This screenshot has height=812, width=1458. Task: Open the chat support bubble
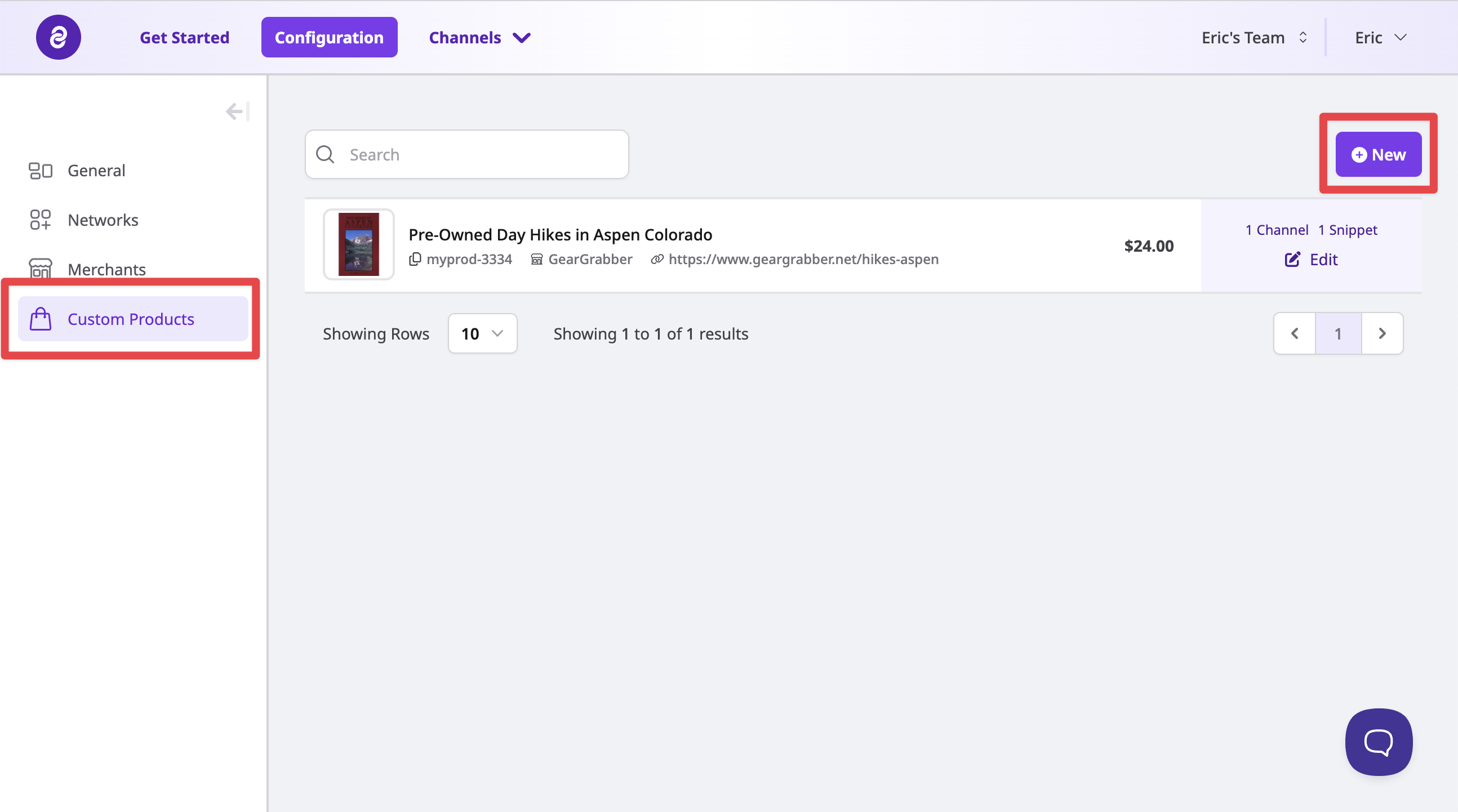coord(1378,741)
